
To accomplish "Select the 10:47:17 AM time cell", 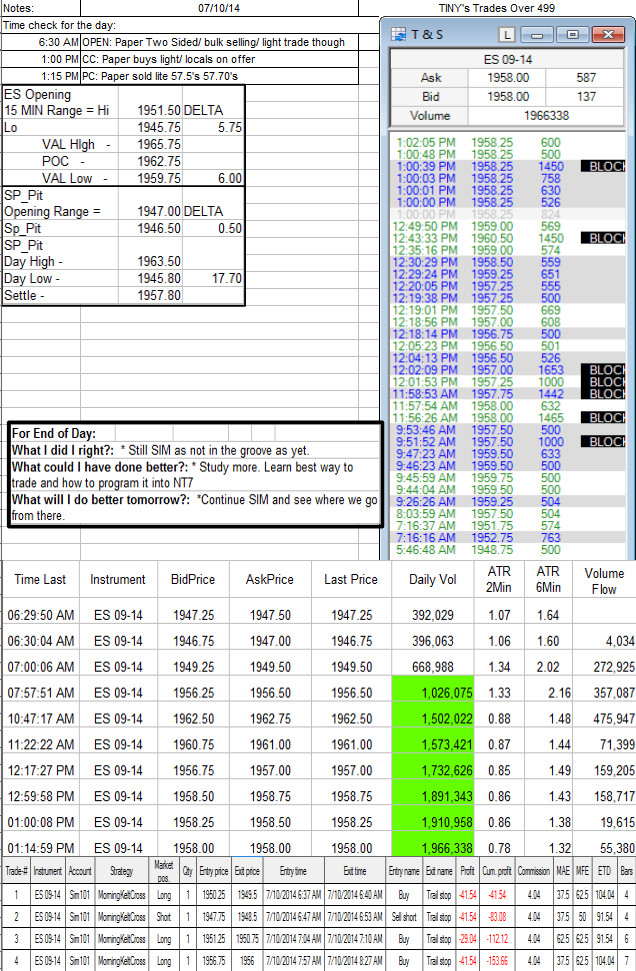I will (41, 719).
